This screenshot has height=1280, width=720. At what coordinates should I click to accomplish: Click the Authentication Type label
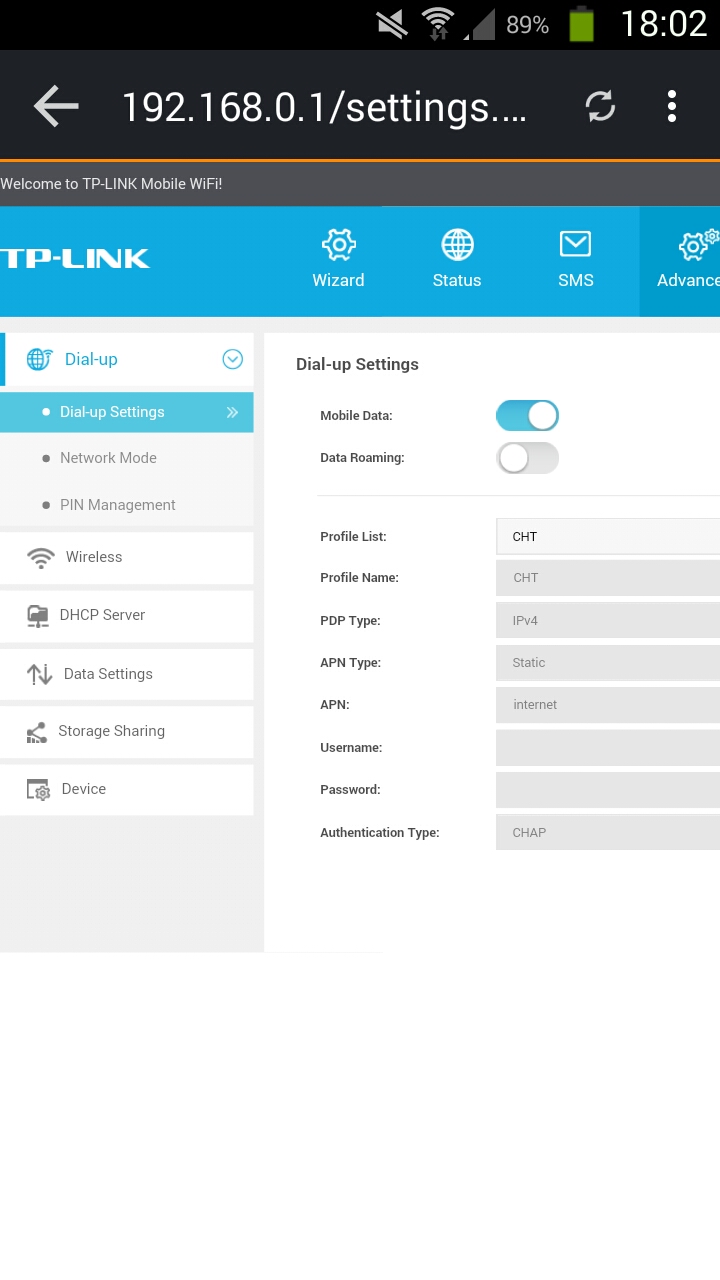pos(380,832)
